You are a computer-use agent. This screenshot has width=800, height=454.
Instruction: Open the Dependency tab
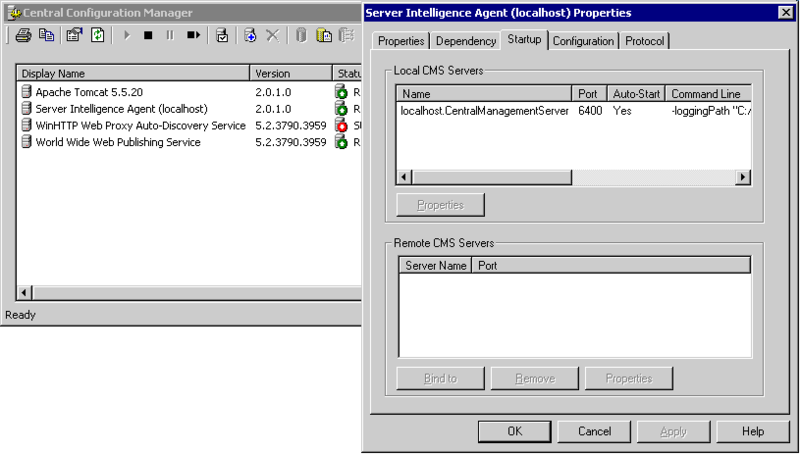pyautogui.click(x=466, y=41)
